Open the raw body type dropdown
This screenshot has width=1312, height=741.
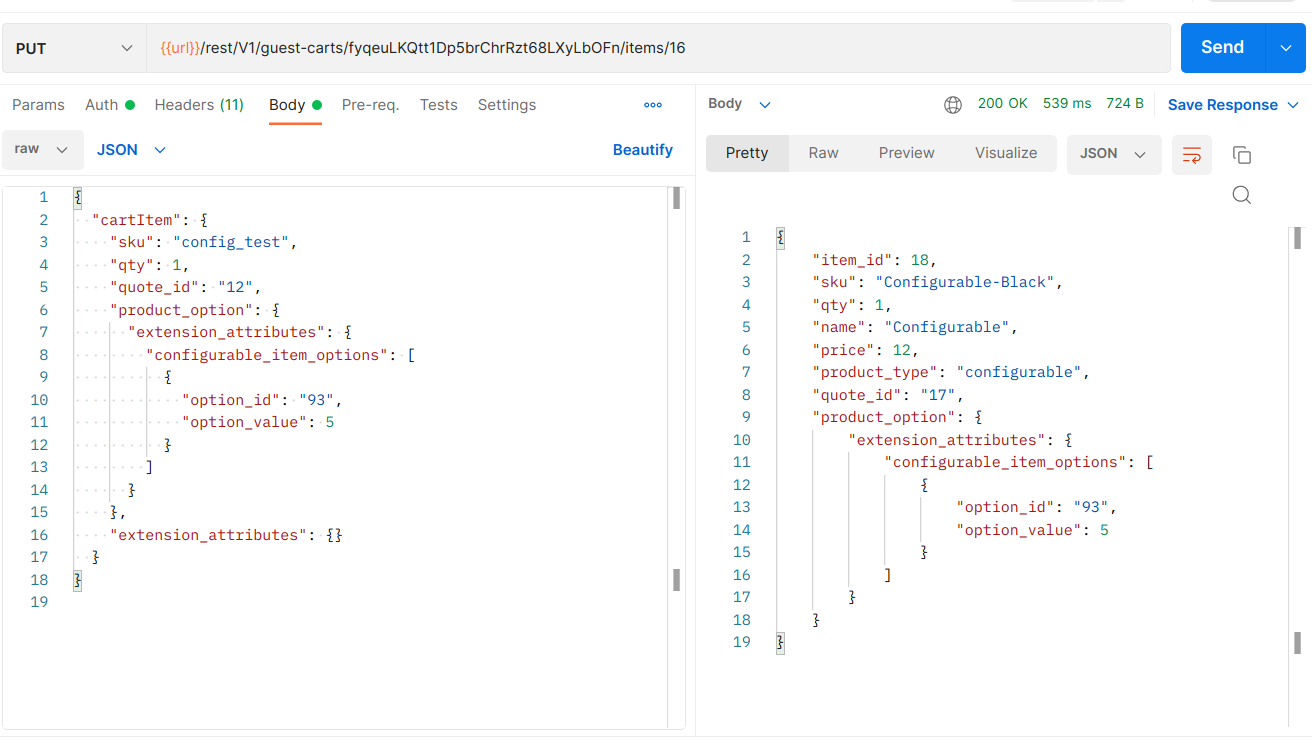[42, 150]
